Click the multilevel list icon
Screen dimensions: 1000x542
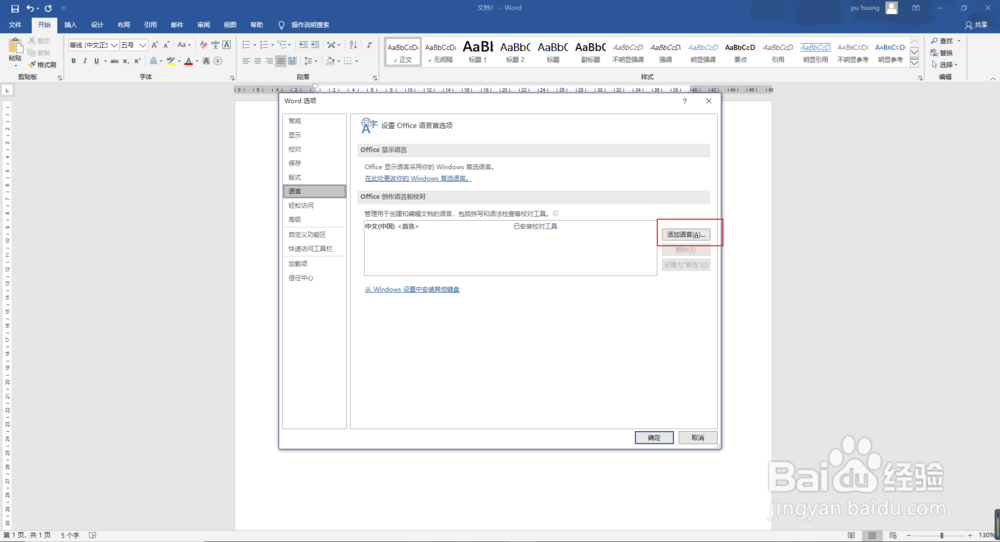pos(282,45)
